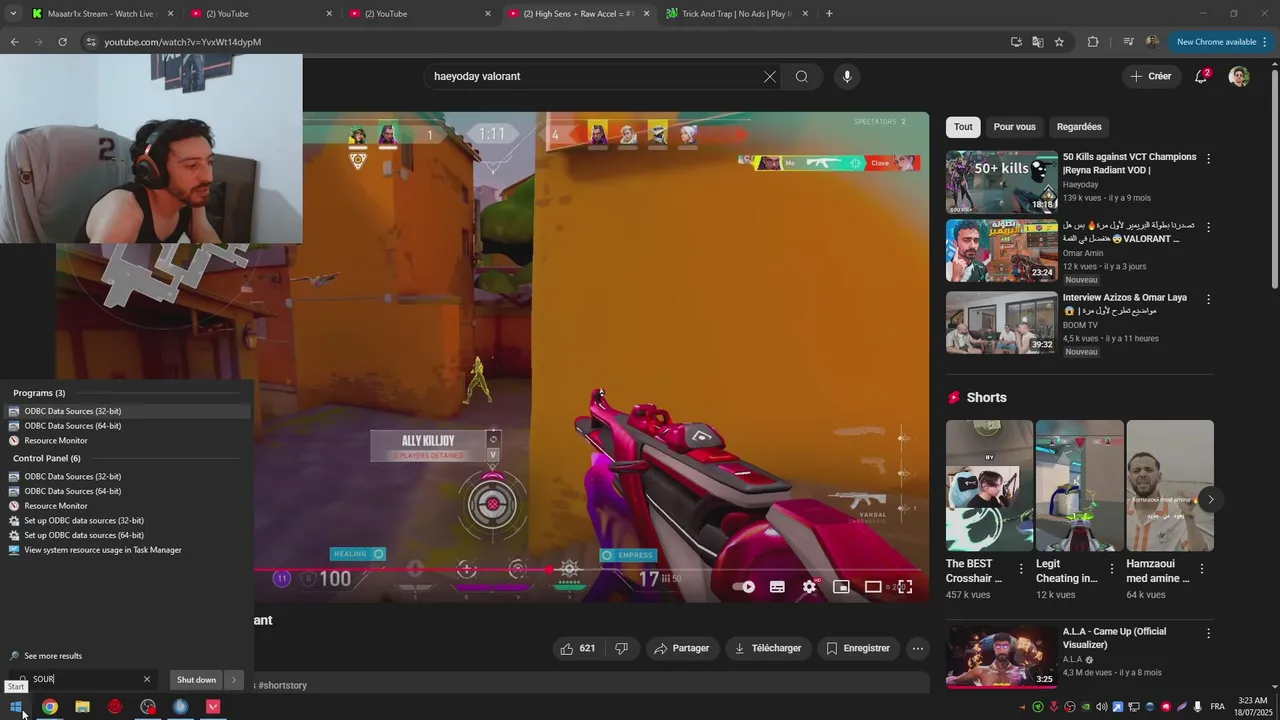Screen dimensions: 1280x720
Task: Open options for 50 Kills video
Action: [1208, 159]
